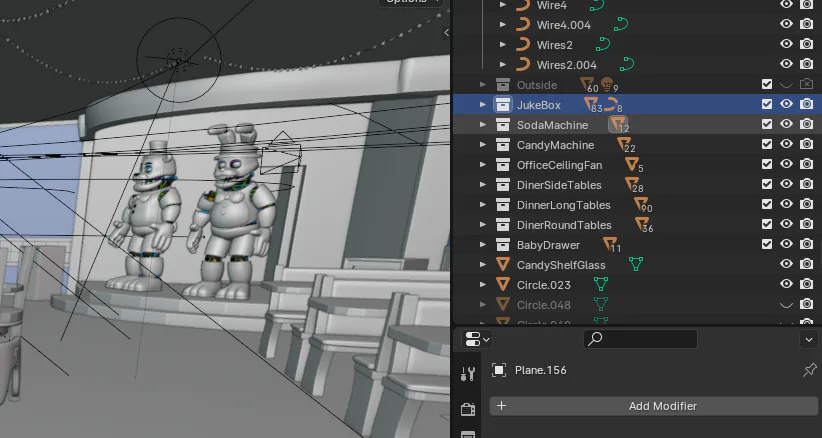Uncheck the SodaMachine view layer checkbox
822x438 pixels.
pos(766,124)
